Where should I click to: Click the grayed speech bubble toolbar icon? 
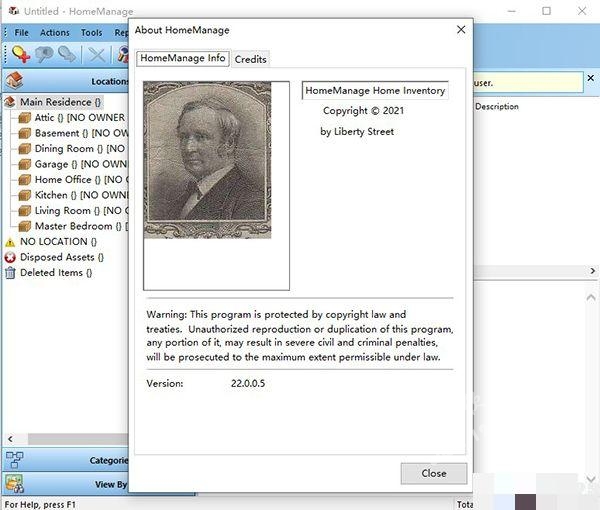click(x=44, y=54)
